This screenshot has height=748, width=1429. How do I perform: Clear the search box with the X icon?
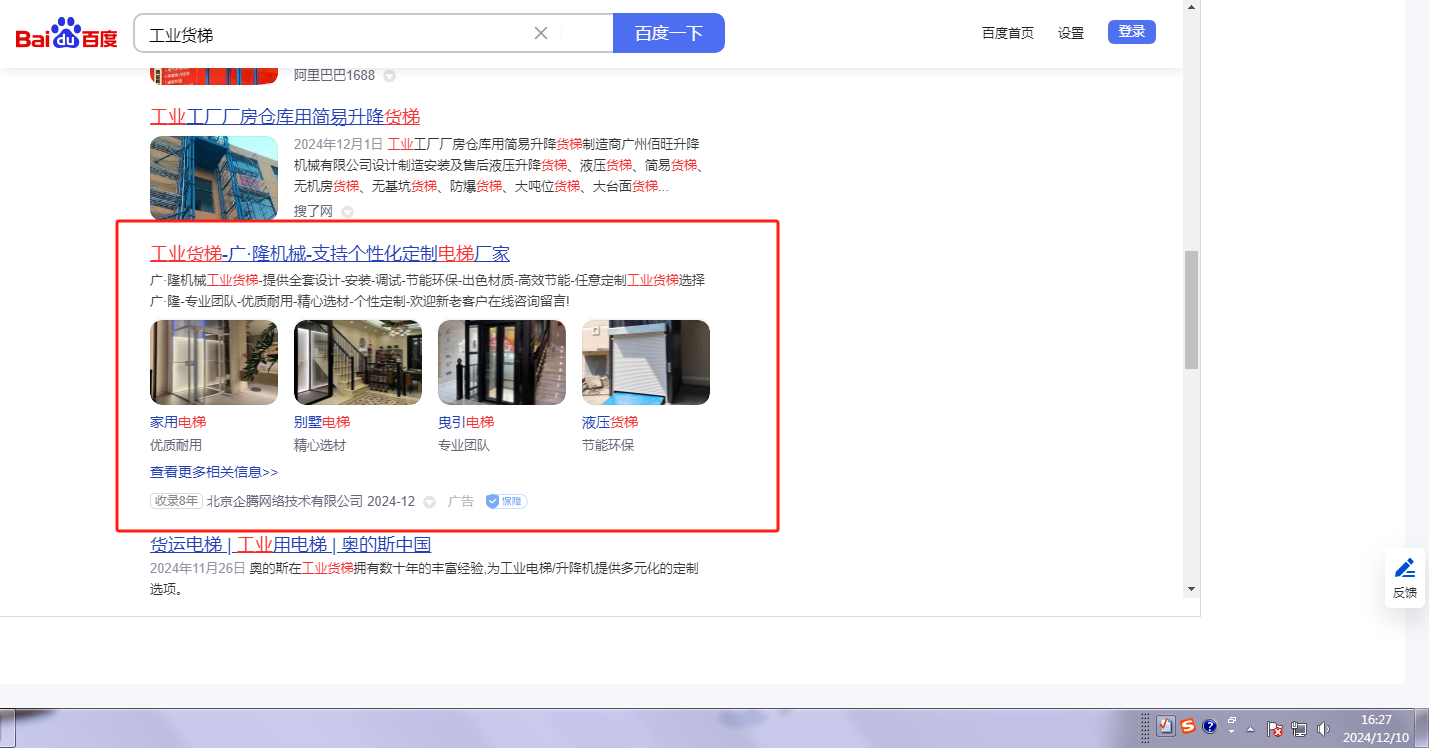tap(541, 33)
